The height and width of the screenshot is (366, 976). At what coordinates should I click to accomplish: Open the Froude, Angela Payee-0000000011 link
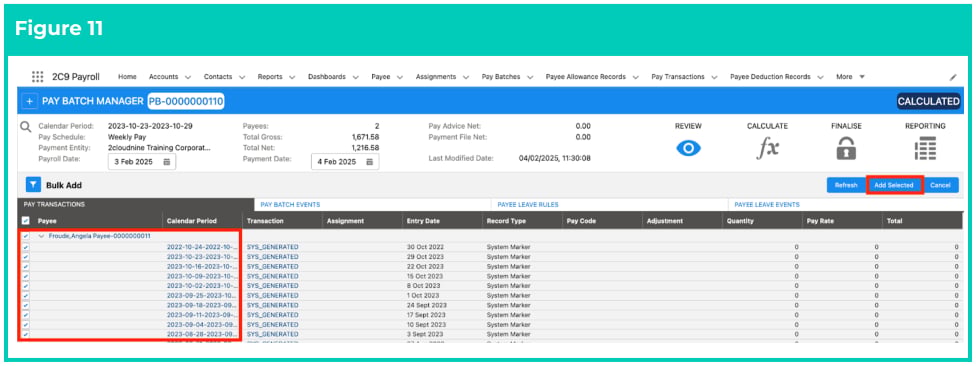pyautogui.click(x=100, y=236)
